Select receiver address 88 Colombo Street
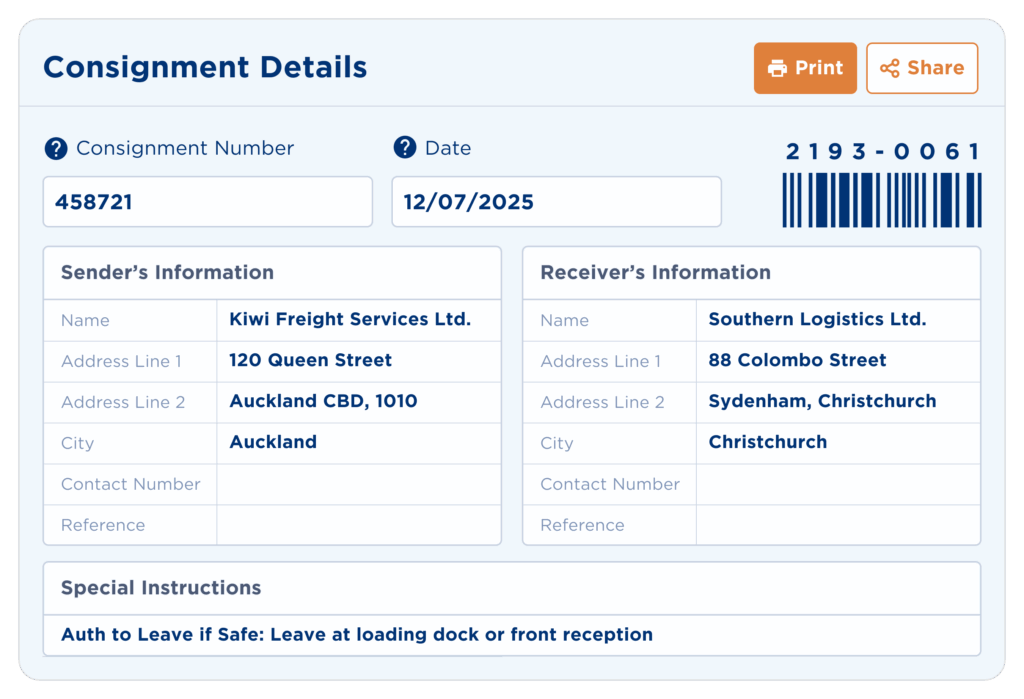1024x699 pixels. 797,360
